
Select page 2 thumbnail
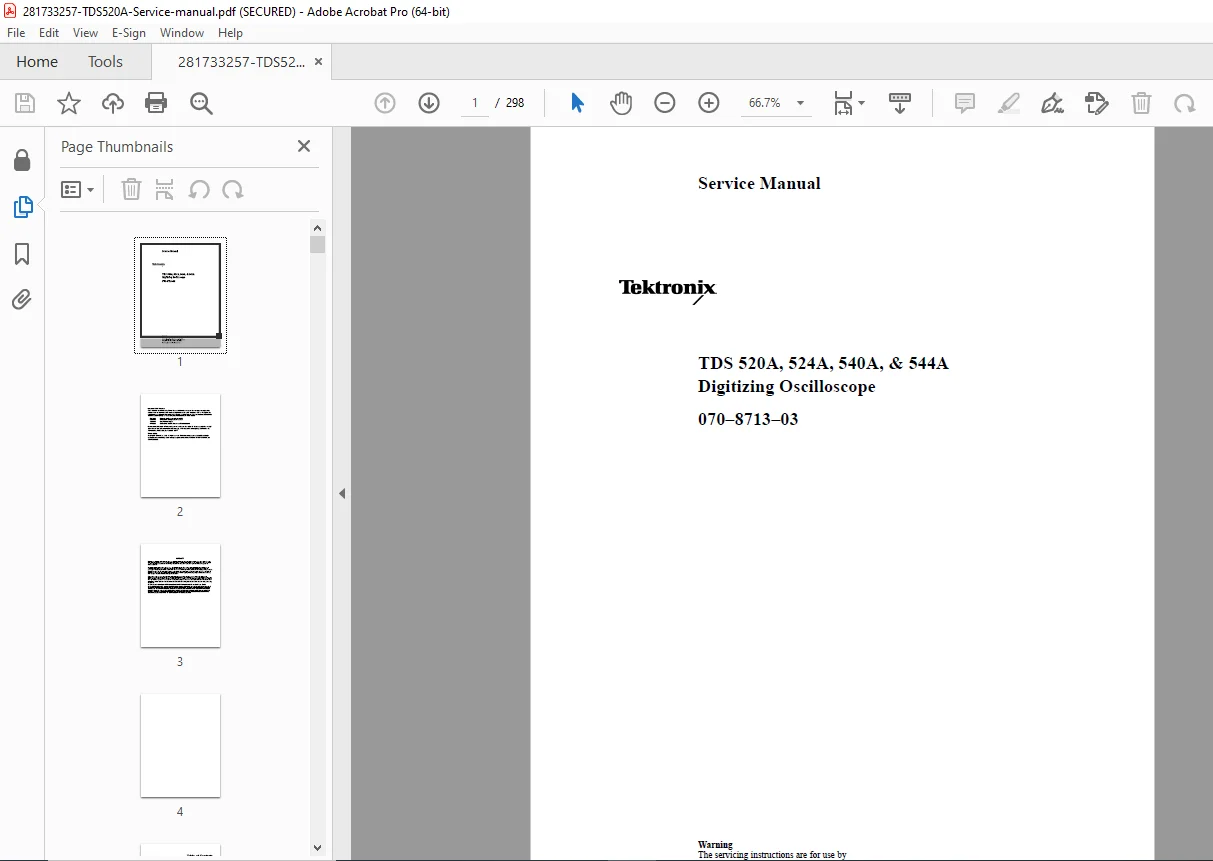(x=180, y=445)
